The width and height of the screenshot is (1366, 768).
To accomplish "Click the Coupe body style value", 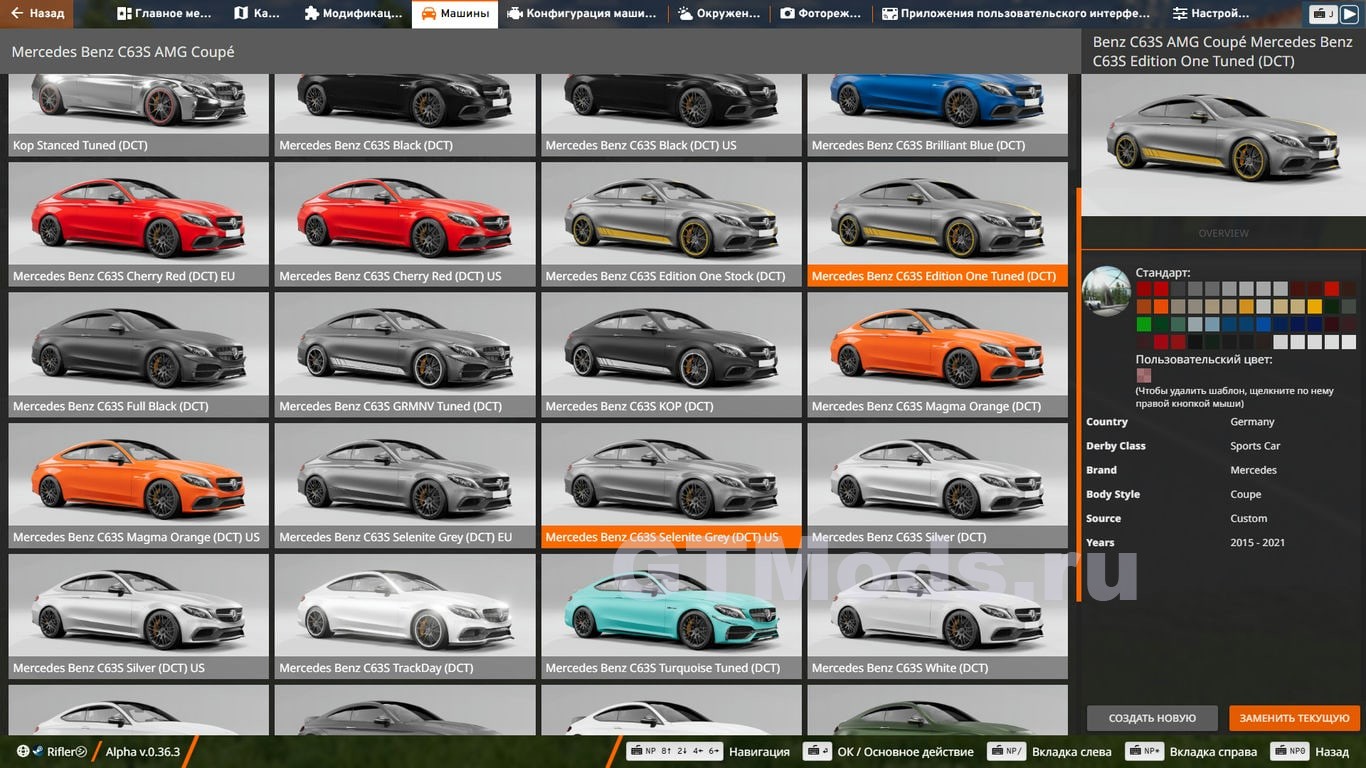I will 1245,494.
